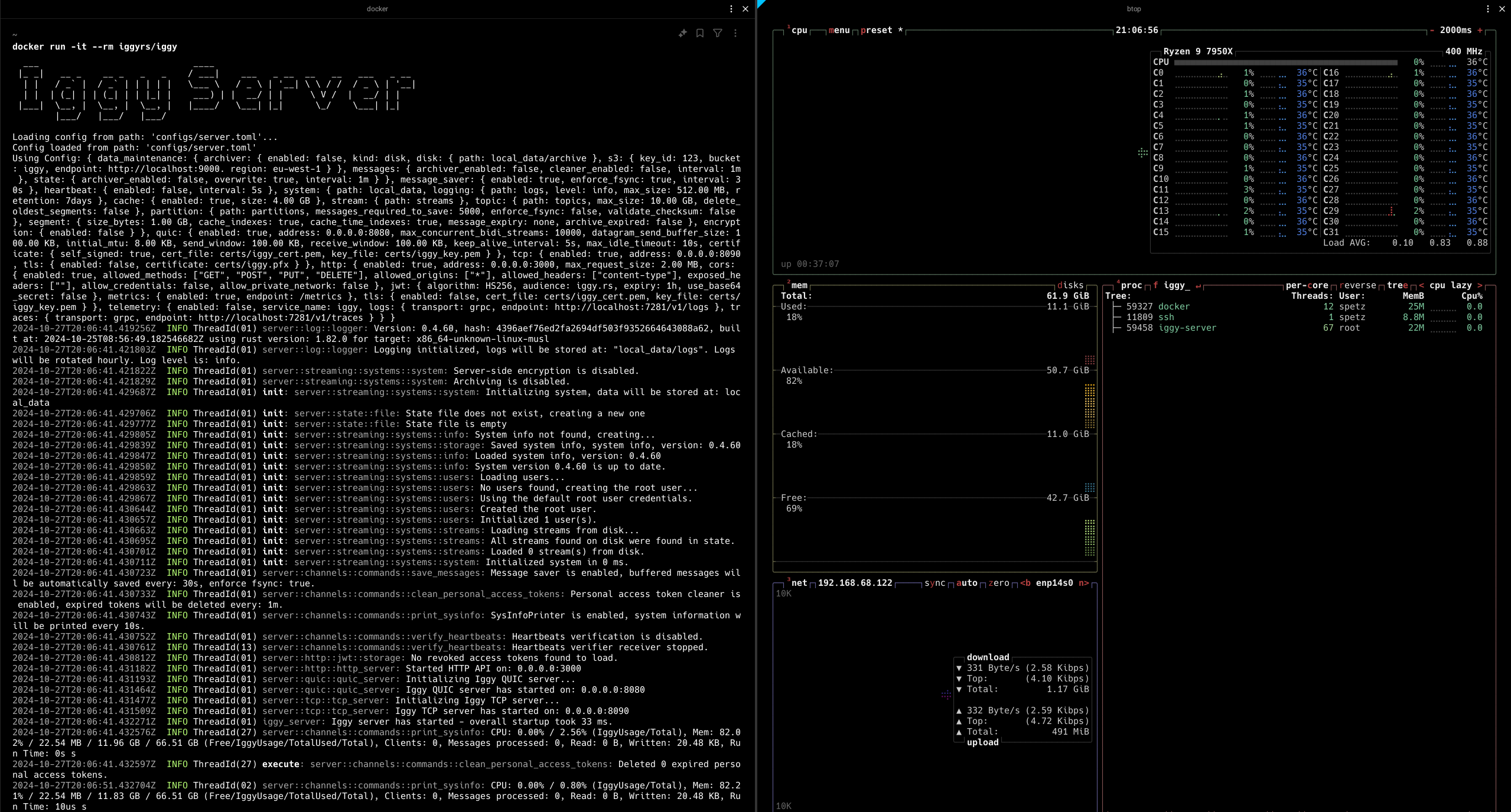Image resolution: width=1511 pixels, height=812 pixels.
Task: Select next sort column with right arrow
Action: click(x=1480, y=285)
